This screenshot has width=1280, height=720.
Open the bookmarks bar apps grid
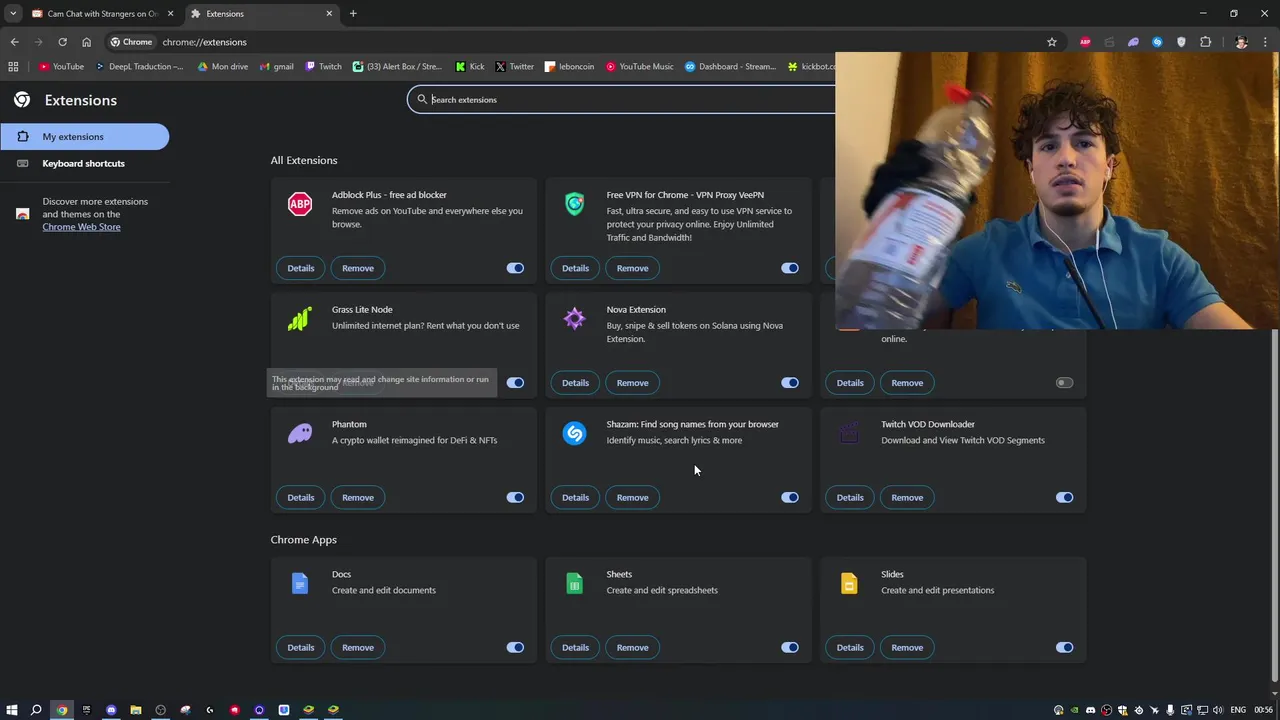point(13,67)
